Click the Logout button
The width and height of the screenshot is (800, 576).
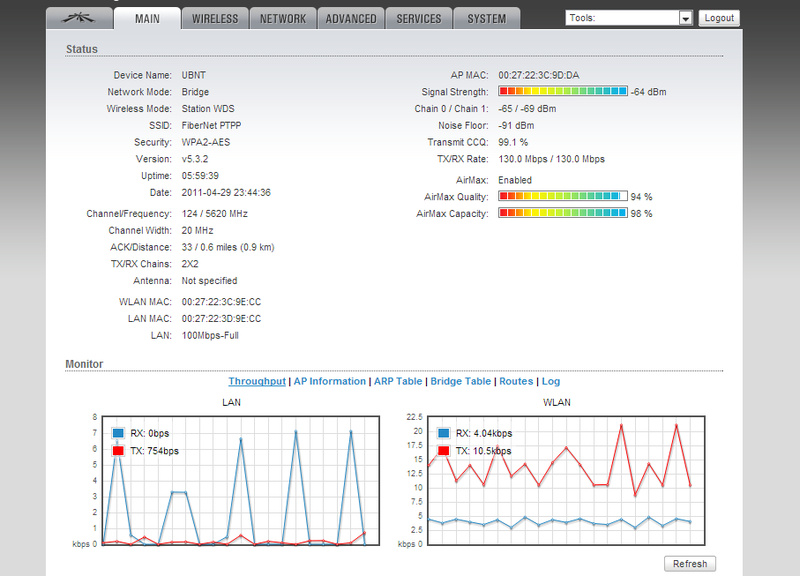[x=719, y=18]
